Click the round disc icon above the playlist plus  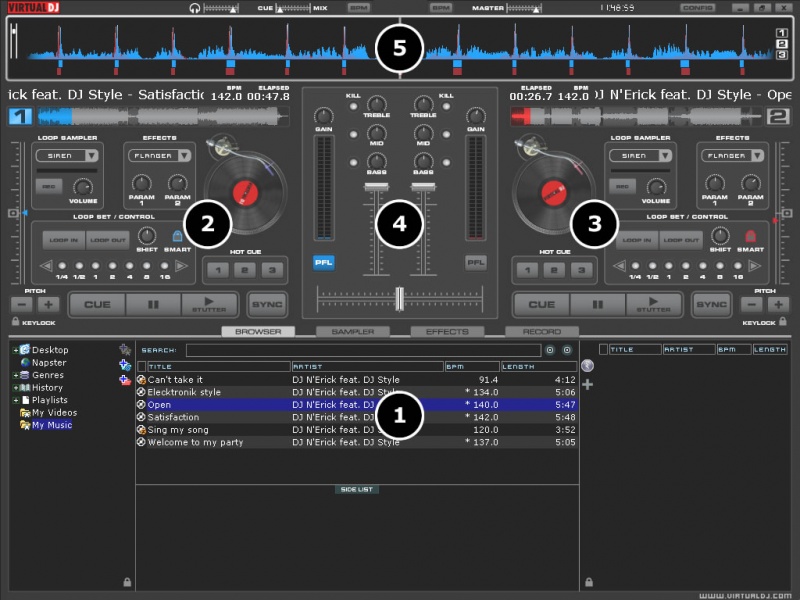pos(588,365)
